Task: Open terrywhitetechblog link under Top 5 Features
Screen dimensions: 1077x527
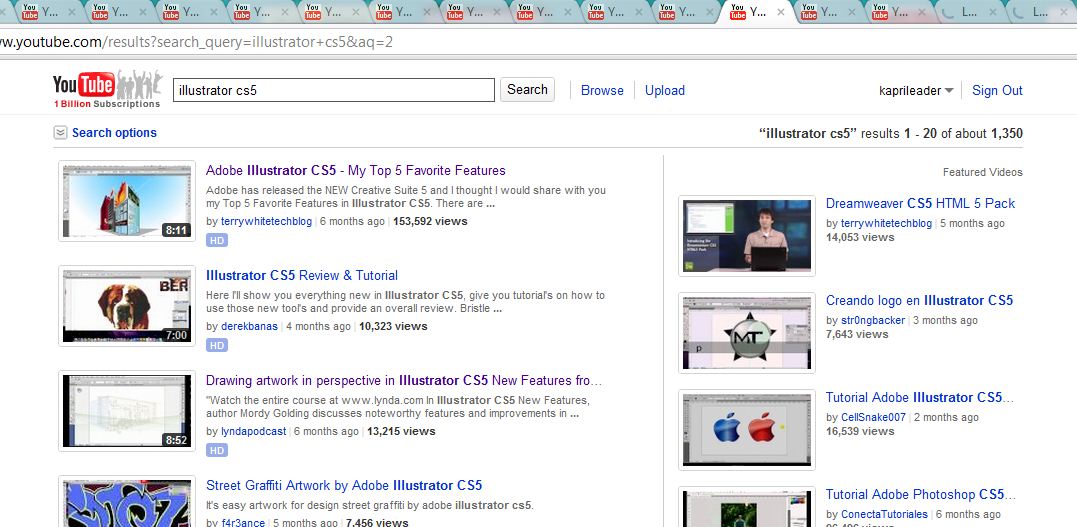Action: click(x=267, y=221)
